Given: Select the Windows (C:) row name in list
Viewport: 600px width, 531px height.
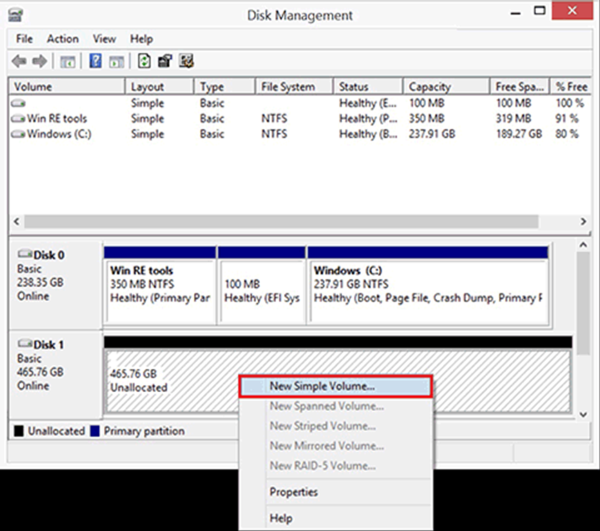Looking at the screenshot, I should [x=59, y=134].
